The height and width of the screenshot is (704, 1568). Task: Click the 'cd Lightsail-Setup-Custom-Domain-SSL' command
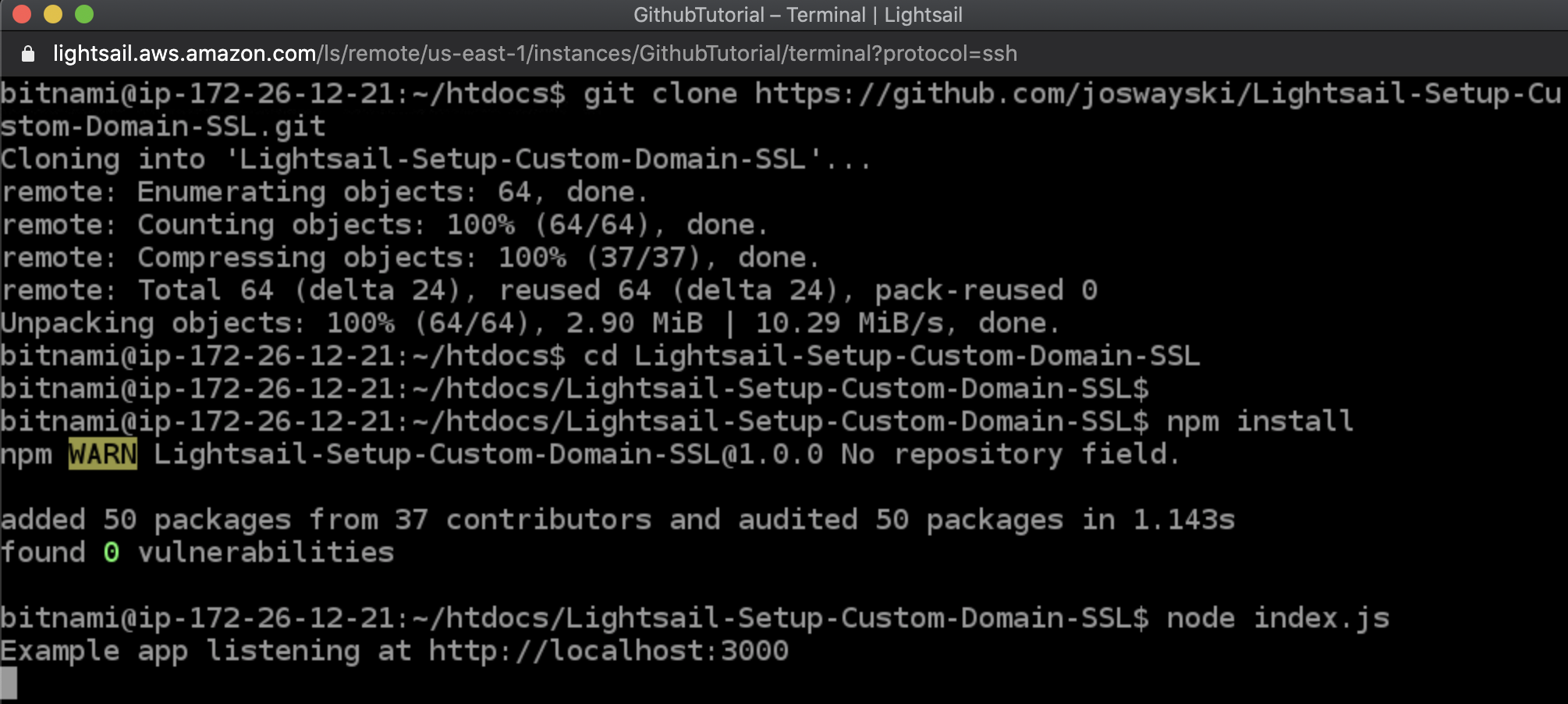pyautogui.click(x=891, y=356)
